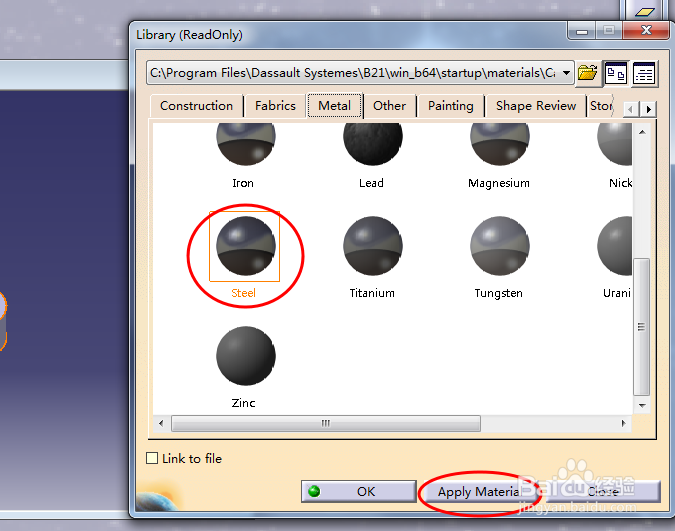
Task: Select the Zinc material sphere
Action: [x=246, y=356]
